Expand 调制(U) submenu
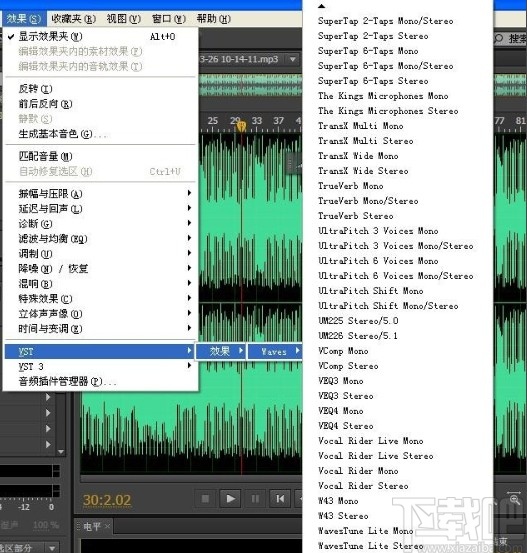Image resolution: width=527 pixels, height=553 pixels. coord(101,254)
